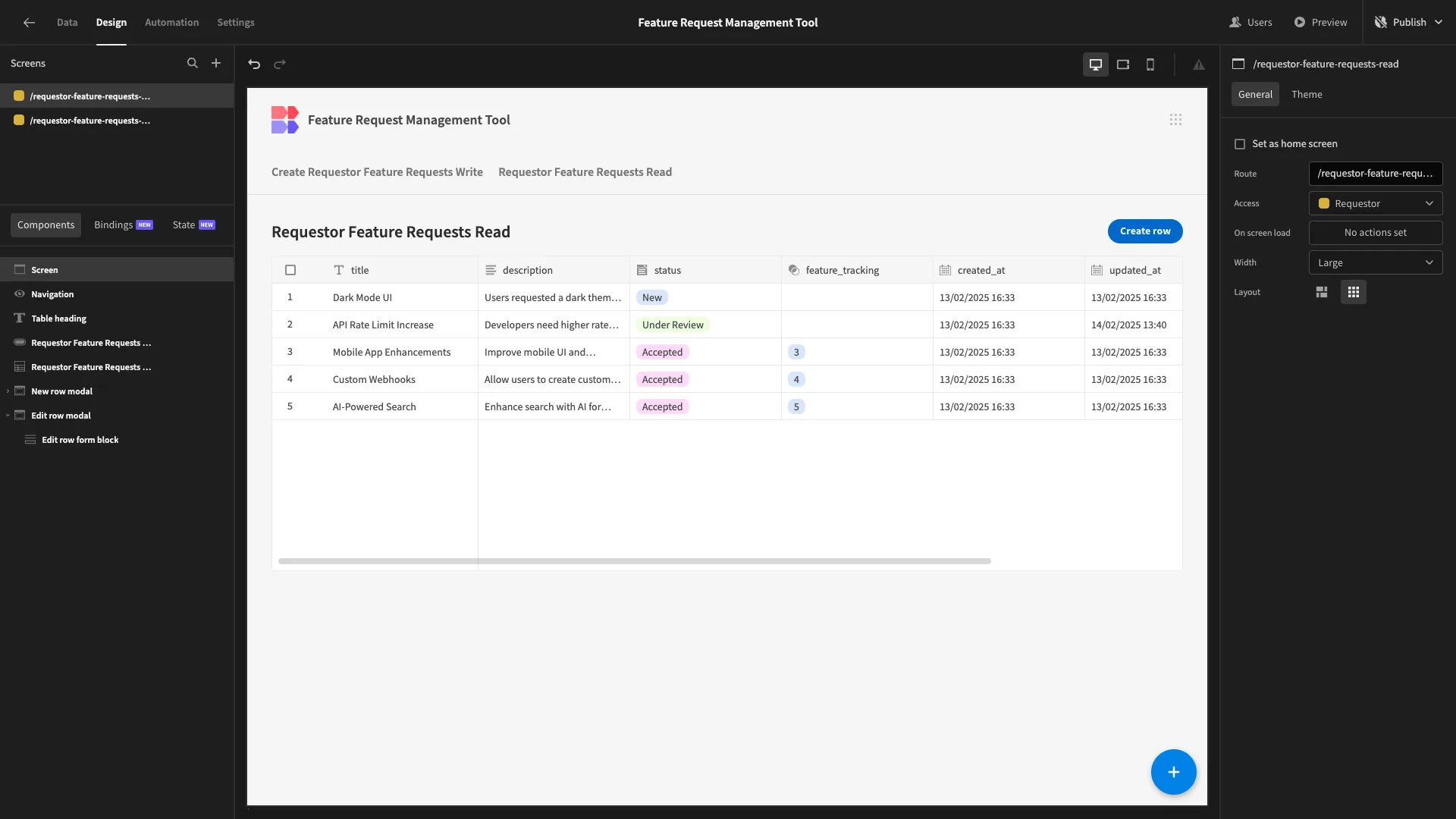The width and height of the screenshot is (1456, 819).
Task: Undo the last change
Action: pos(254,64)
